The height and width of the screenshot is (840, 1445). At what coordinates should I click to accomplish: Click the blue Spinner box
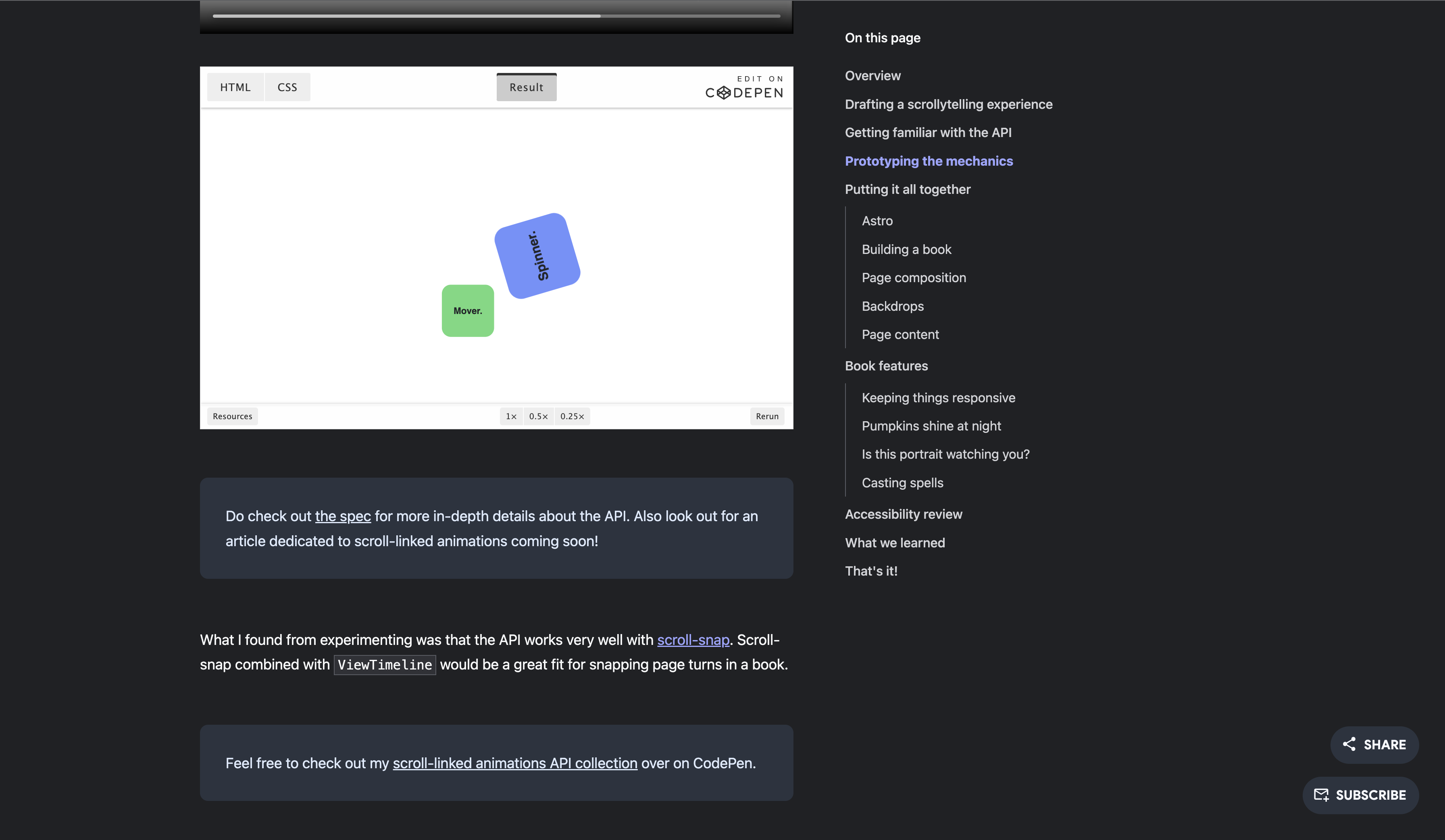point(537,256)
